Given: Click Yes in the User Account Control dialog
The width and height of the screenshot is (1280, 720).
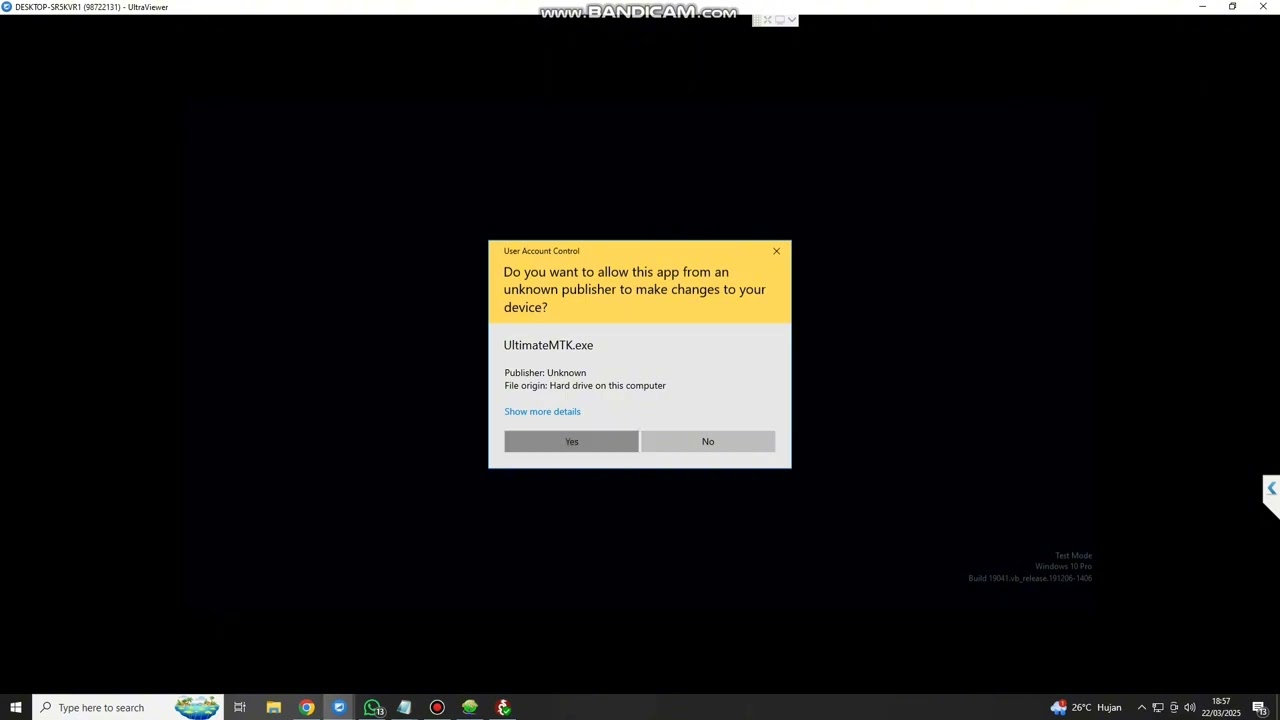Looking at the screenshot, I should click(571, 441).
